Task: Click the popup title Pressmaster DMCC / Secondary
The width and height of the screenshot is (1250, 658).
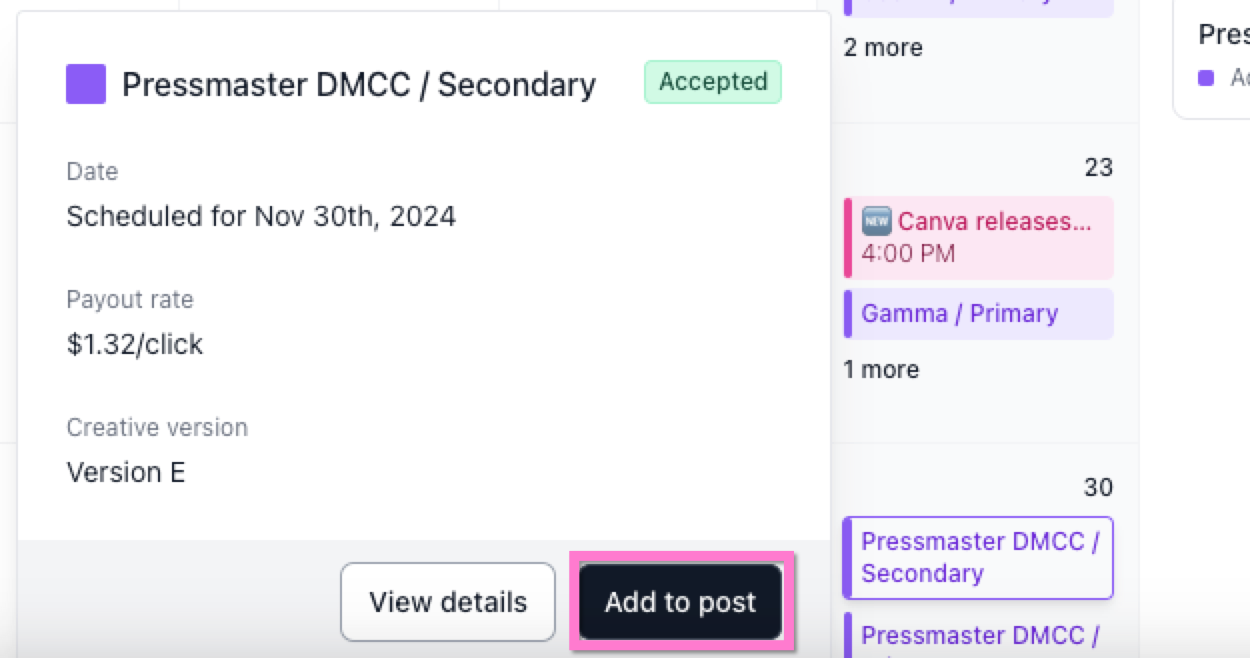Action: [358, 85]
